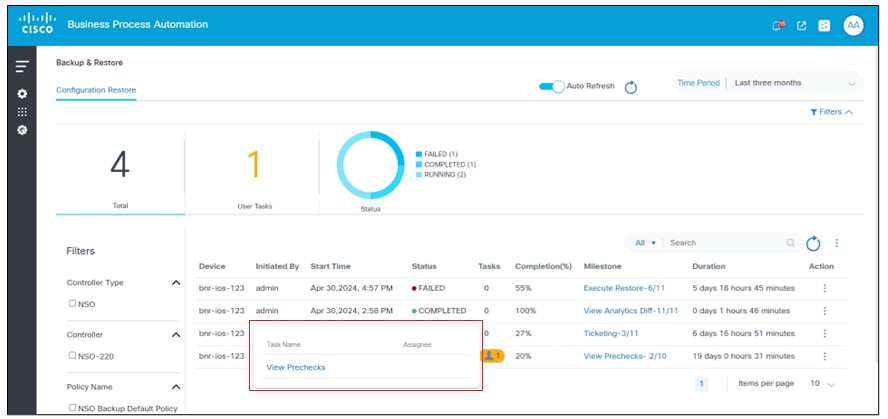The image size is (888, 419).
Task: Sort by the Initiated By column header
Action: click(278, 266)
